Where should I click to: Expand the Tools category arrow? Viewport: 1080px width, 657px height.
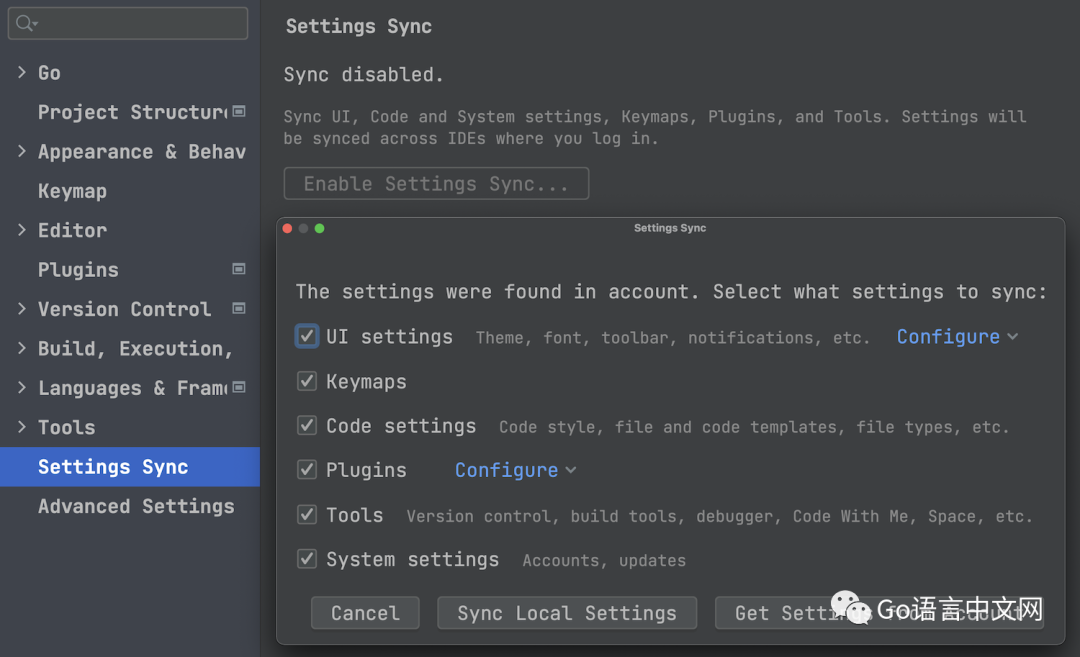pyautogui.click(x=22, y=427)
